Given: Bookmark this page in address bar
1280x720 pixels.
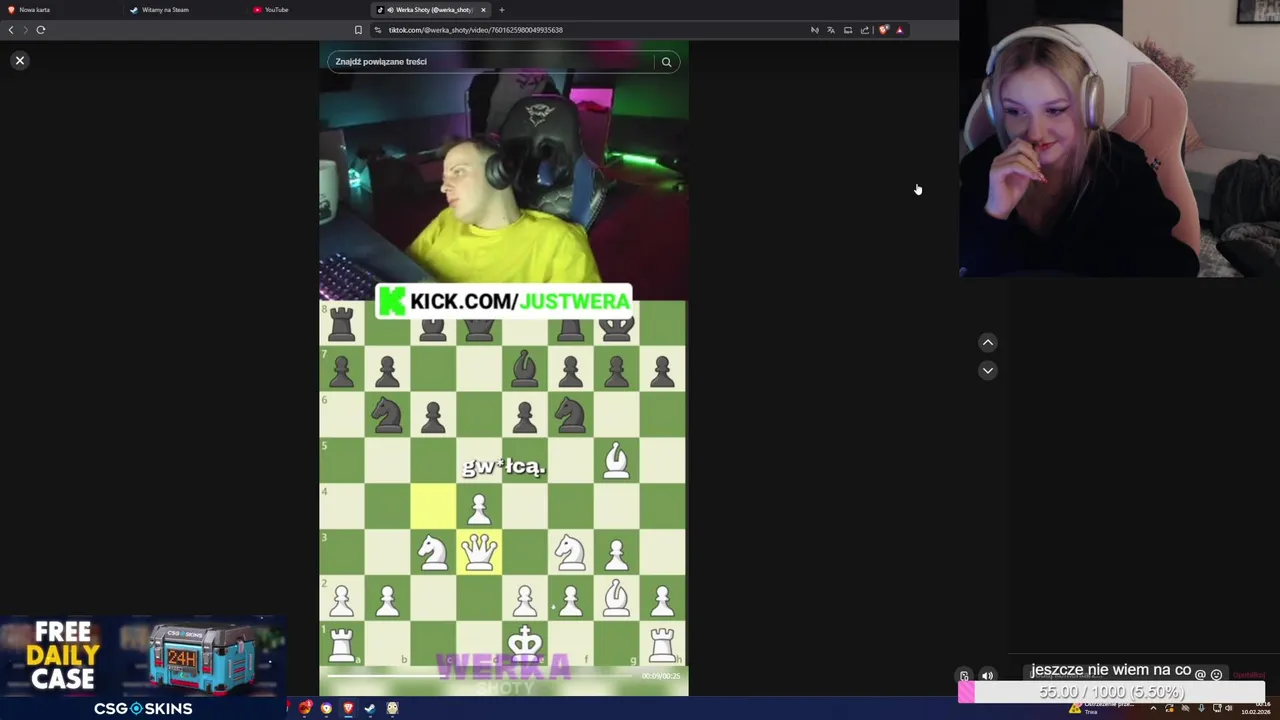Looking at the screenshot, I should (358, 30).
